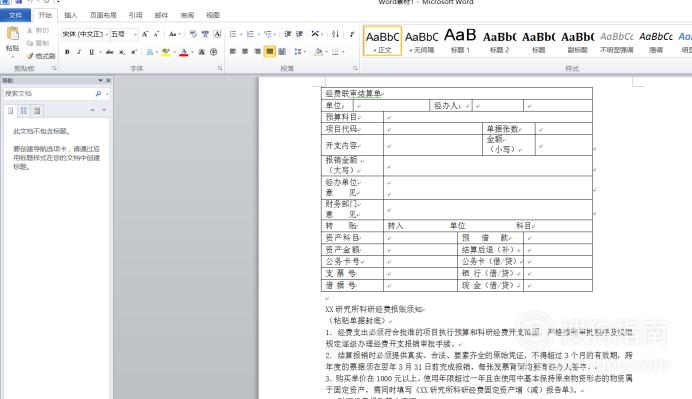Image resolution: width=692 pixels, height=399 pixels.
Task: Click the Show/Hide paragraph marks icon
Action: (352, 34)
